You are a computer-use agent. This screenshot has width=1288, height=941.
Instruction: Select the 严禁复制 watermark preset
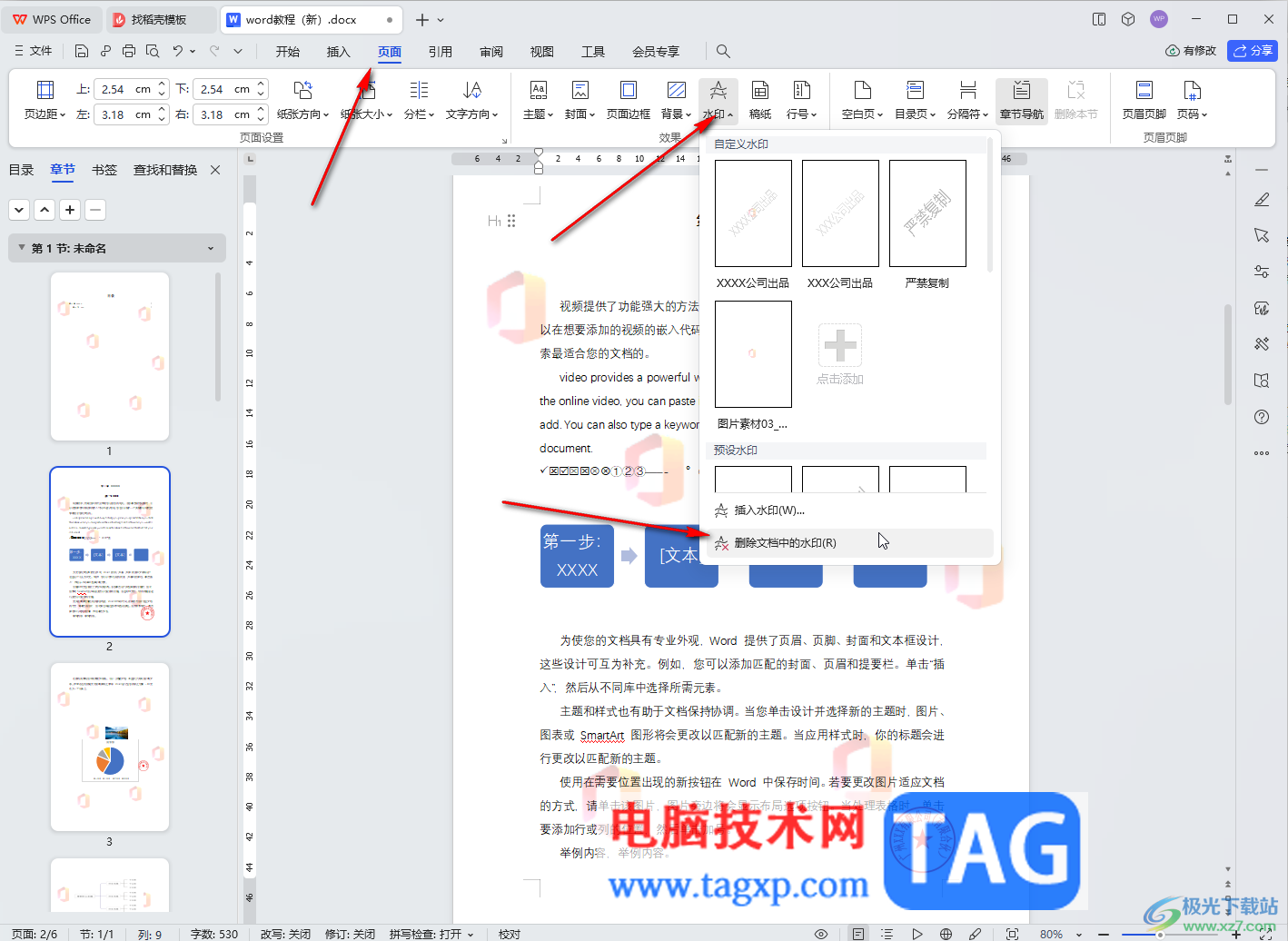927,224
